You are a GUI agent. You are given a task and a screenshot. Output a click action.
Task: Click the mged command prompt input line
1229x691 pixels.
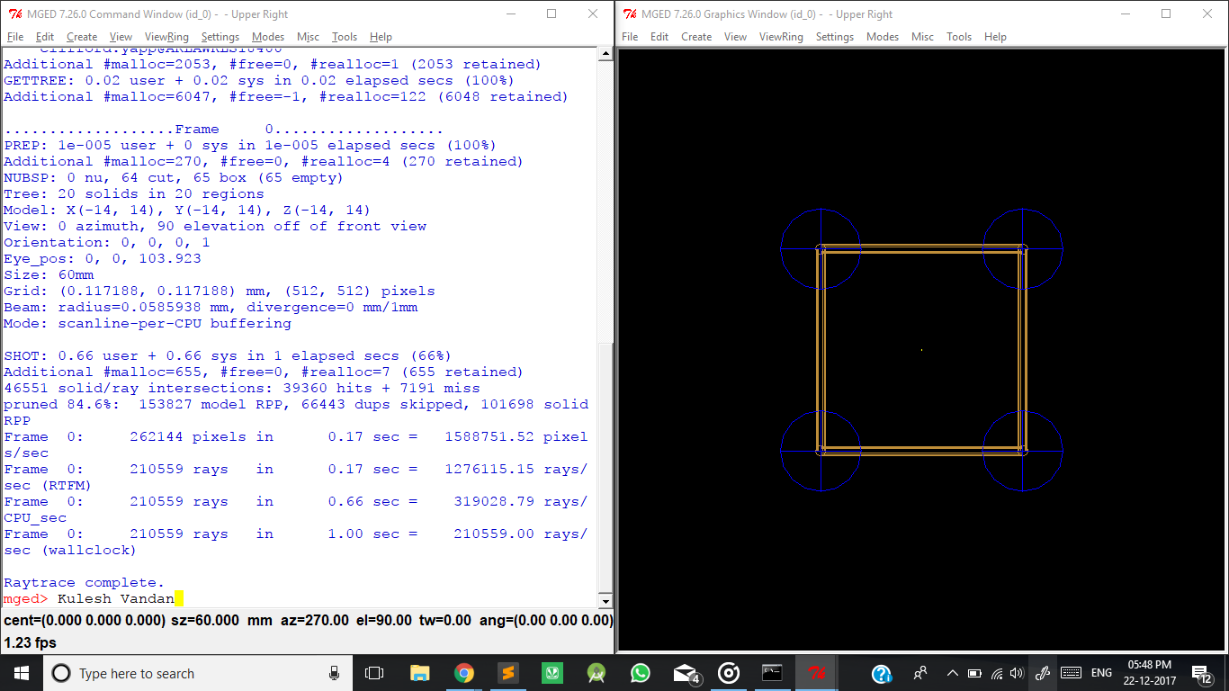[x=298, y=599]
